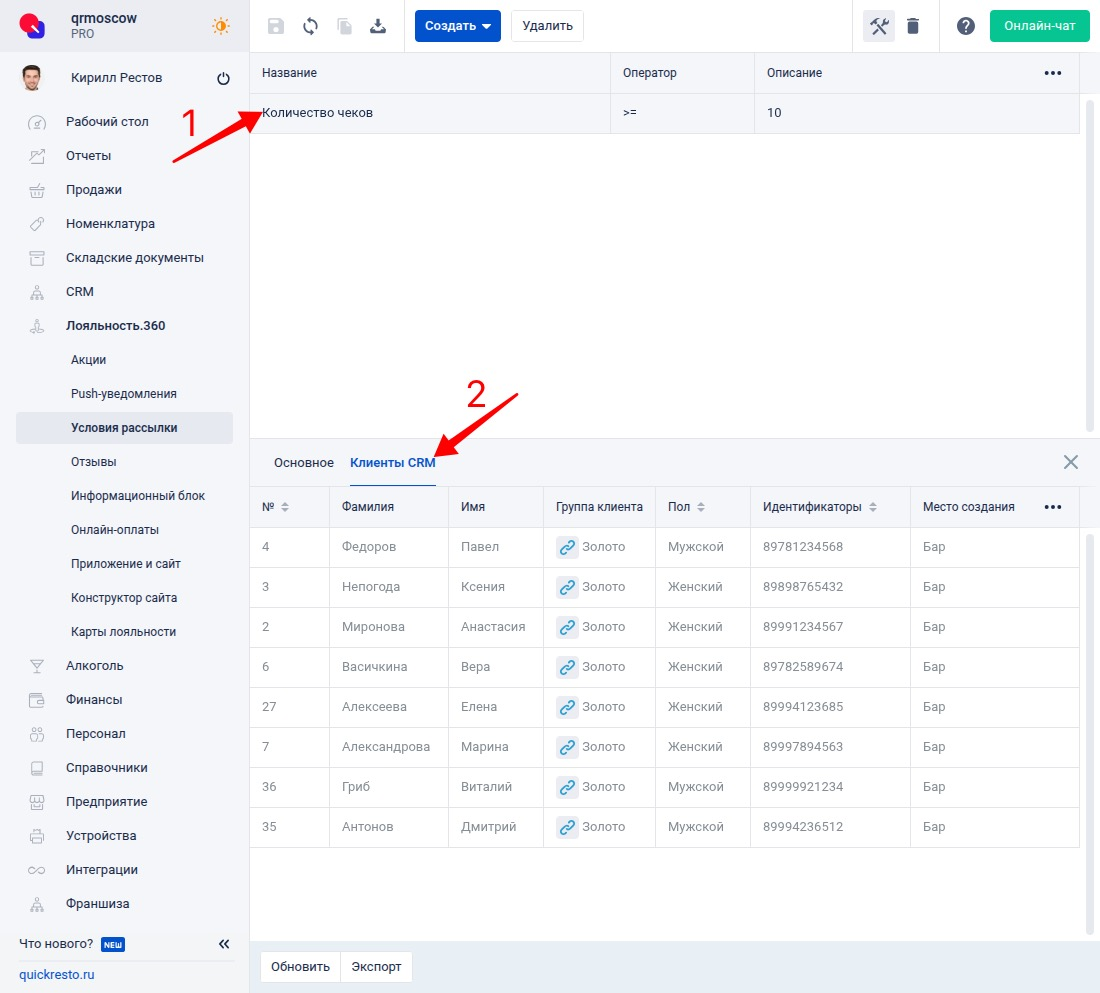This screenshot has height=993, width=1100.
Task: Select the Гриб surname cell
Action: point(389,787)
